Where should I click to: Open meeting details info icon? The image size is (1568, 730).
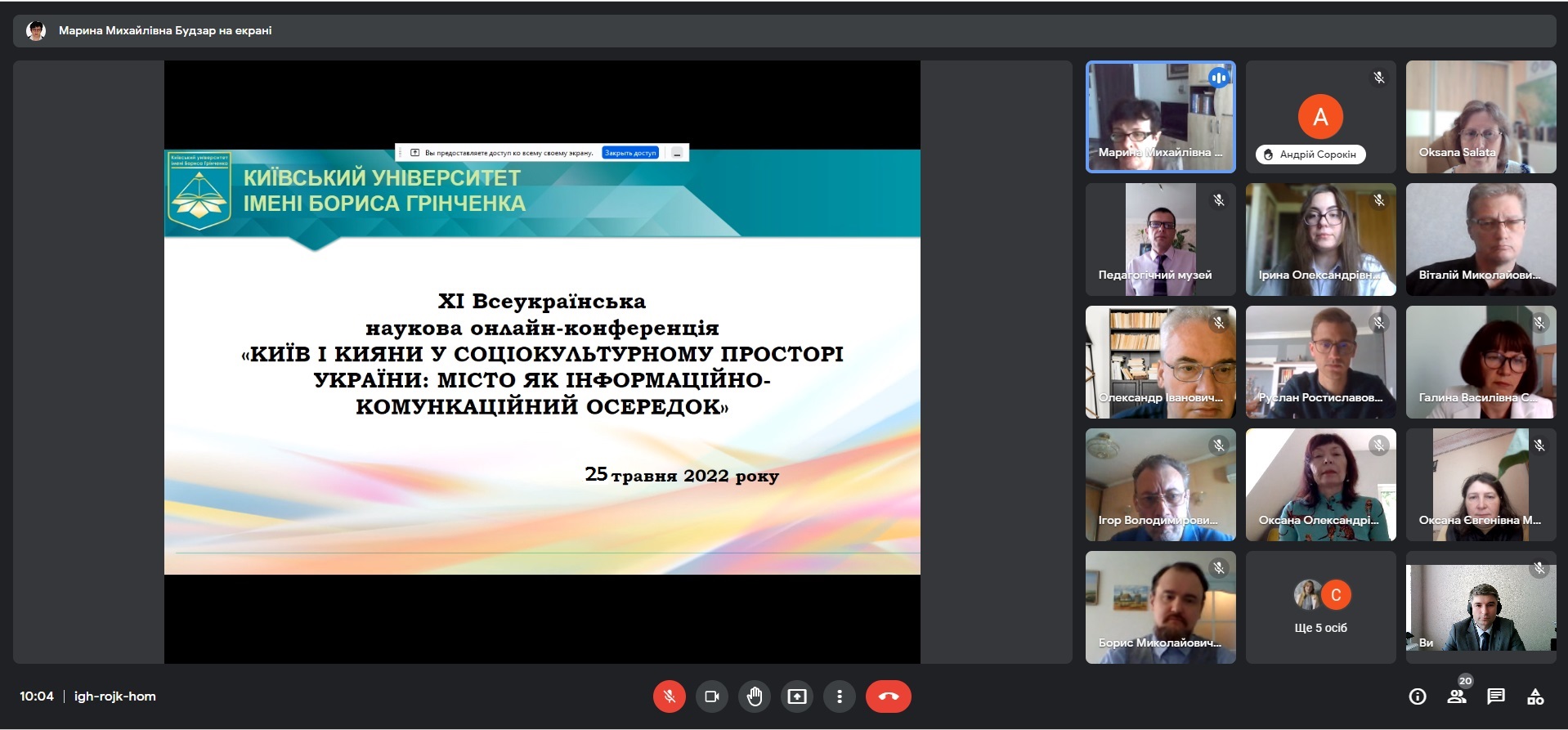pyautogui.click(x=1418, y=696)
